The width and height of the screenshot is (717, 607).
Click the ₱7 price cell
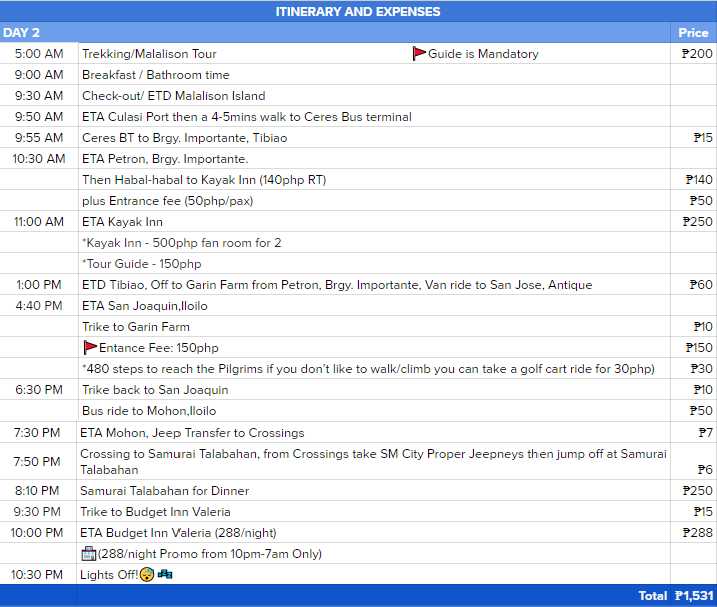[694, 432]
